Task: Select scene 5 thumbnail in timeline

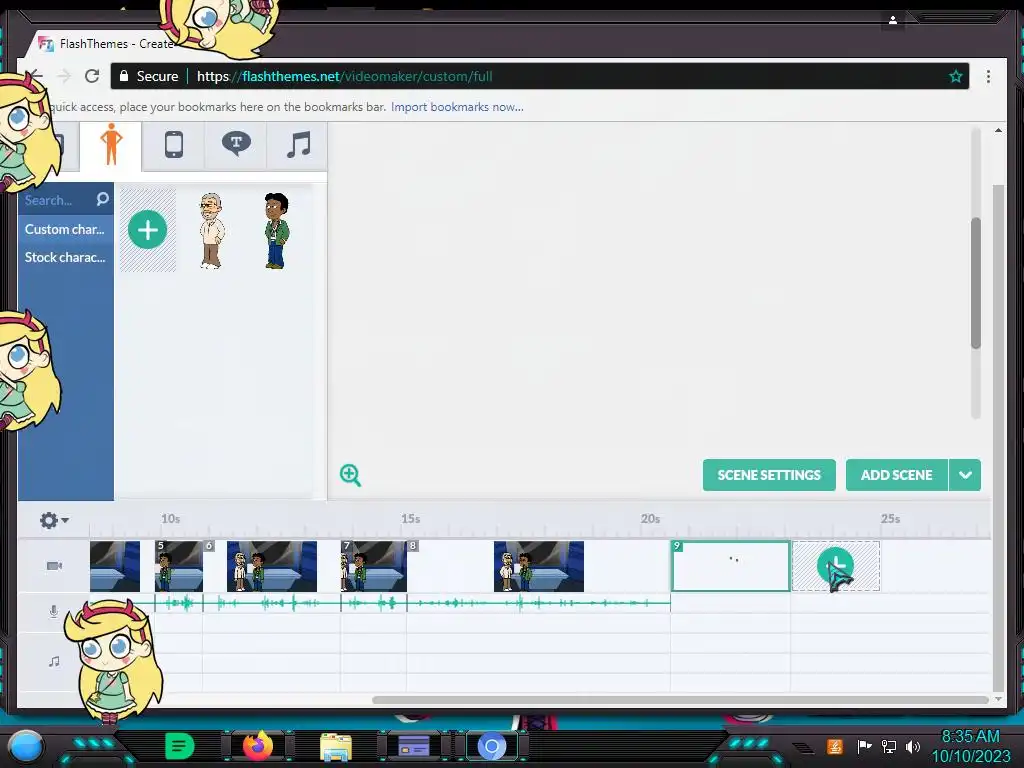Action: [179, 566]
